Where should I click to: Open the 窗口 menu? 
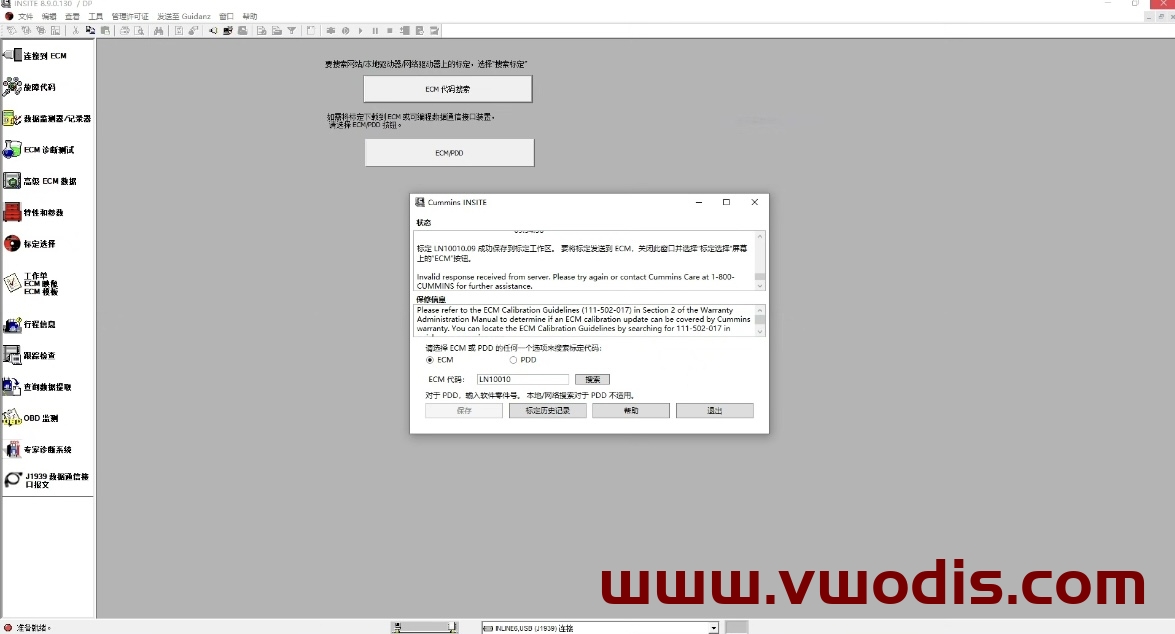point(226,16)
